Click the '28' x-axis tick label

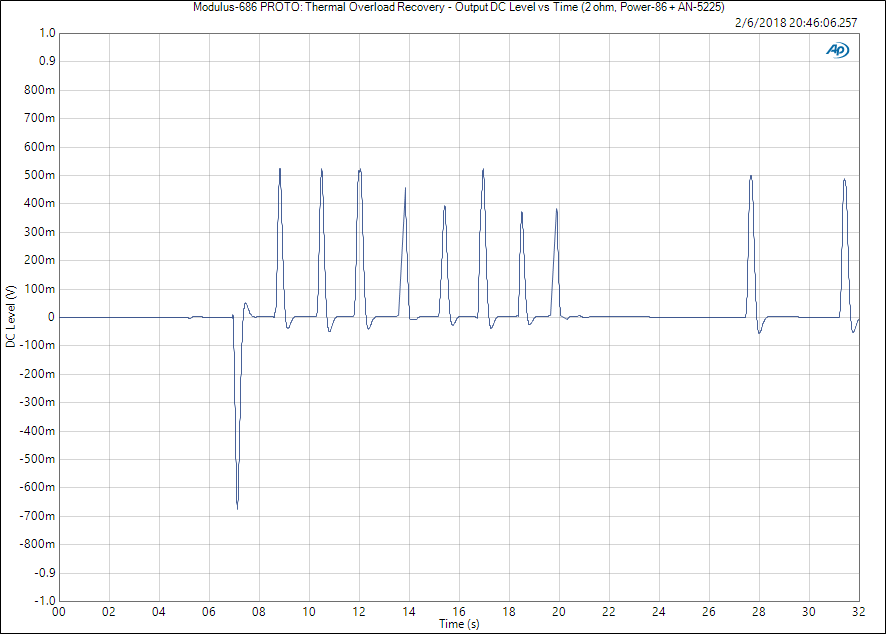759,611
